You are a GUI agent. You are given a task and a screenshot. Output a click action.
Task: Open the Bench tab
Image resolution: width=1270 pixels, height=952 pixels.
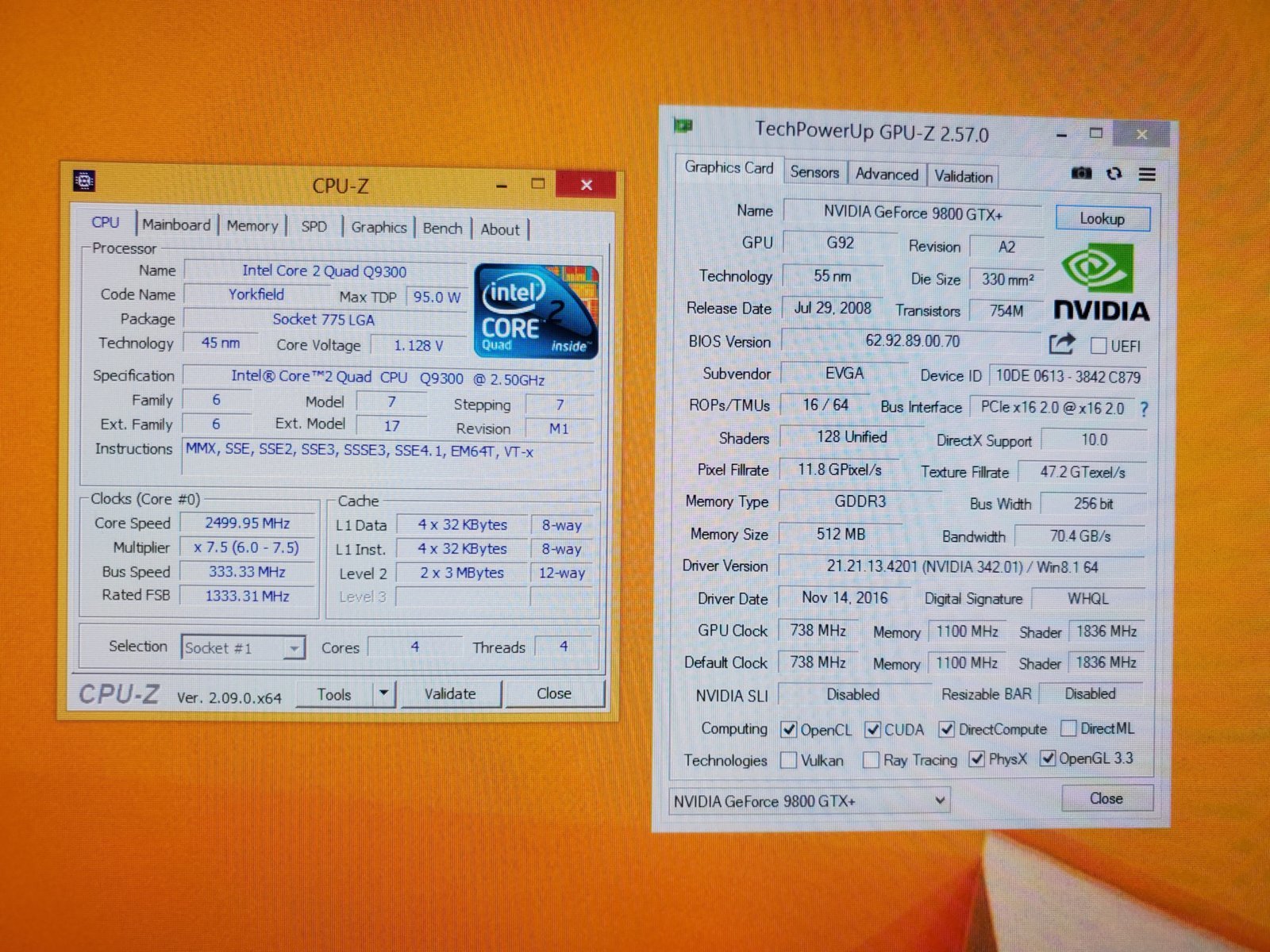tap(442, 228)
